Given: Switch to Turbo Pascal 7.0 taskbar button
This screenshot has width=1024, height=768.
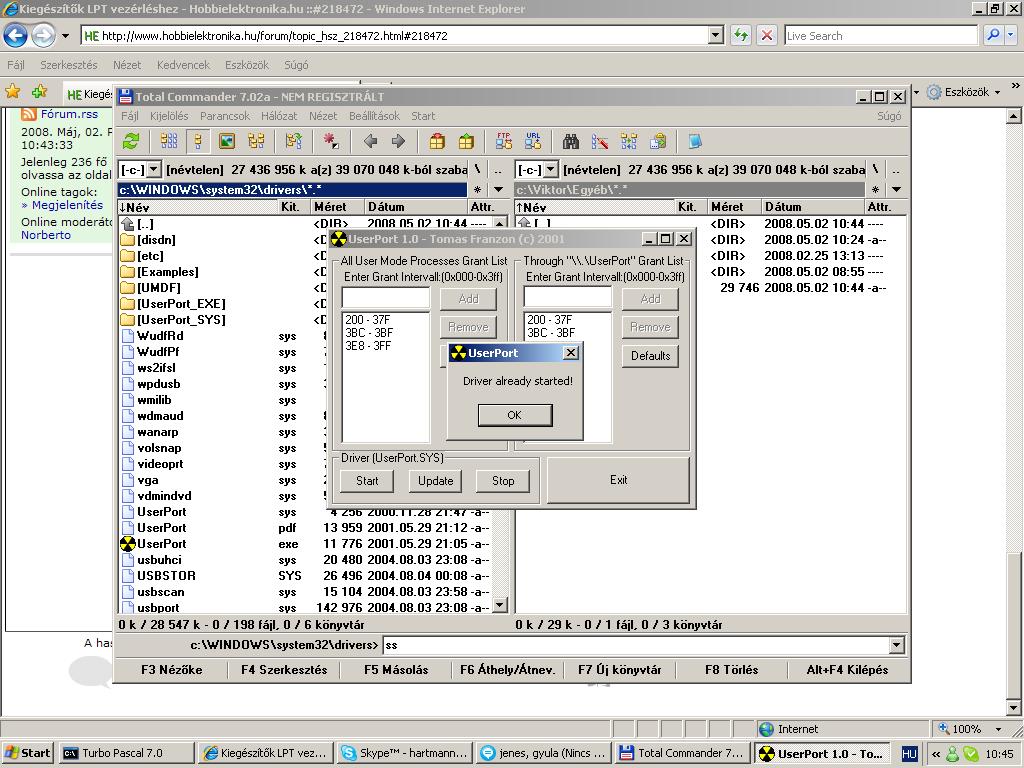Looking at the screenshot, I should [127, 753].
